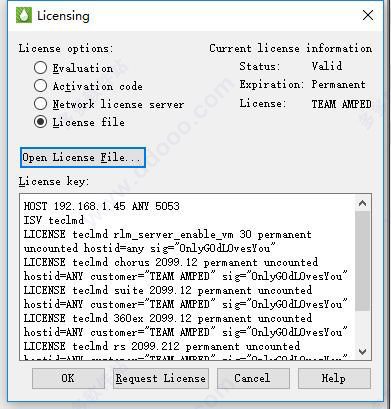
Task: Click the license key scrollbar thumb
Action: tap(362, 261)
